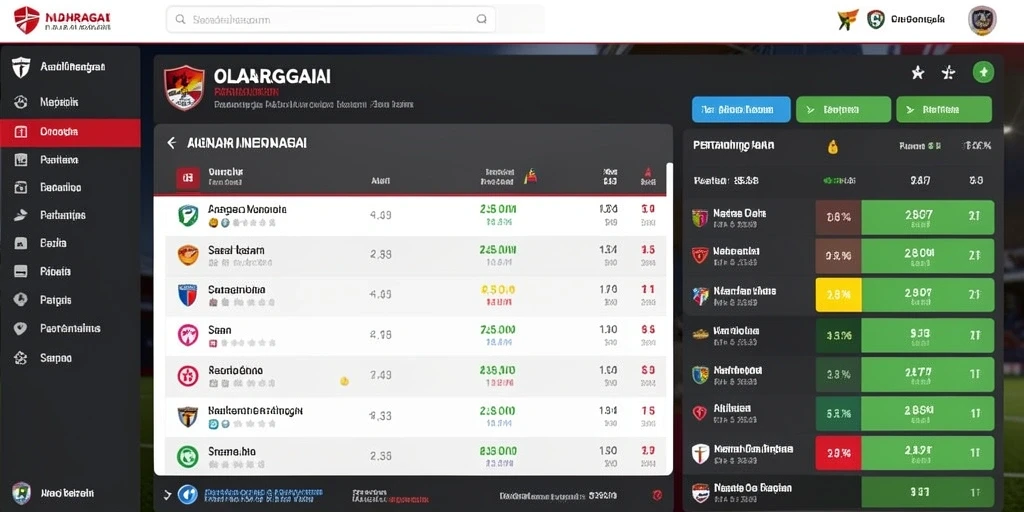Image resolution: width=1024 pixels, height=512 pixels.
Task: Click the red shield logo in top bar
Action: point(27,20)
